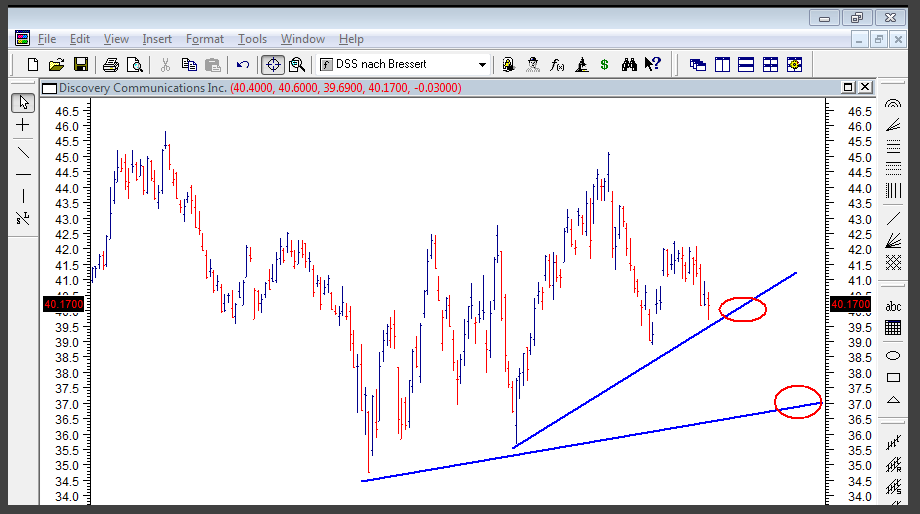Pick the diagonal trendline tool on left

pyautogui.click(x=23, y=153)
